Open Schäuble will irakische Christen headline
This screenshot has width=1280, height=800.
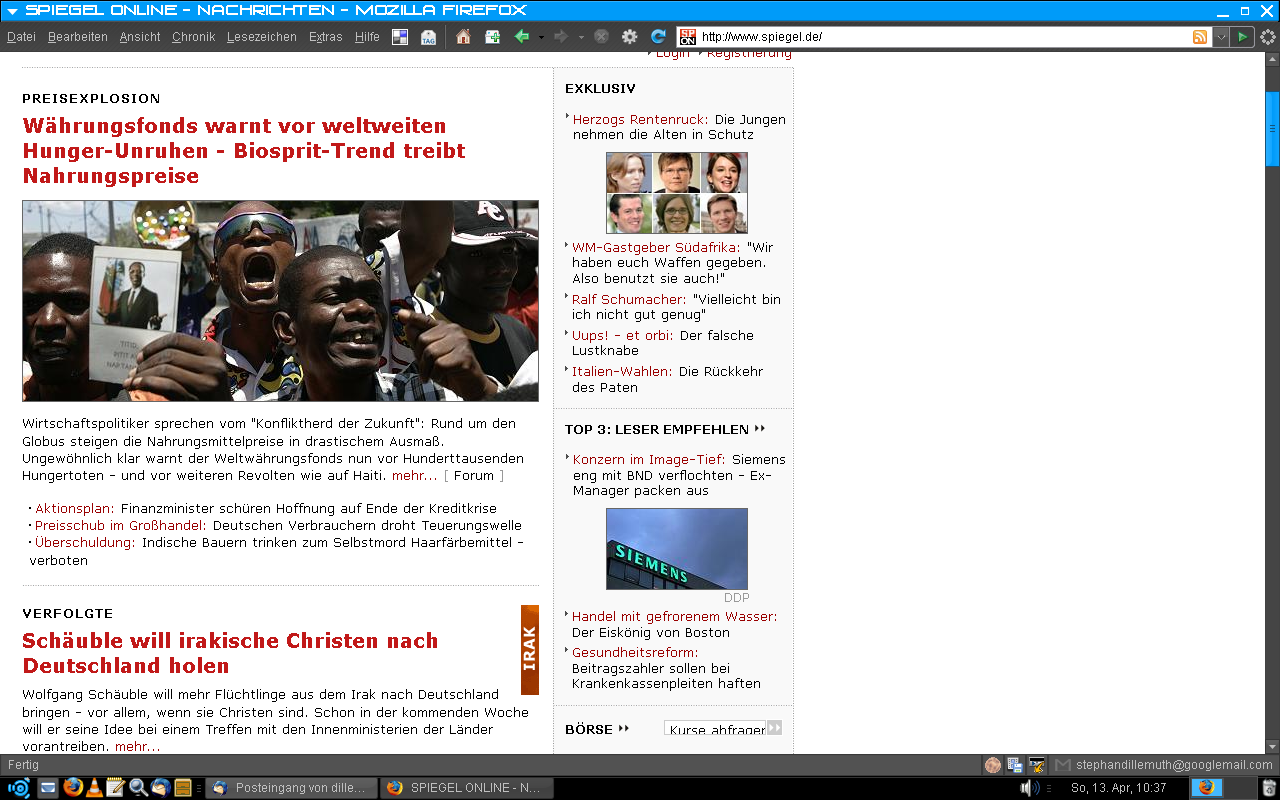(x=230, y=653)
